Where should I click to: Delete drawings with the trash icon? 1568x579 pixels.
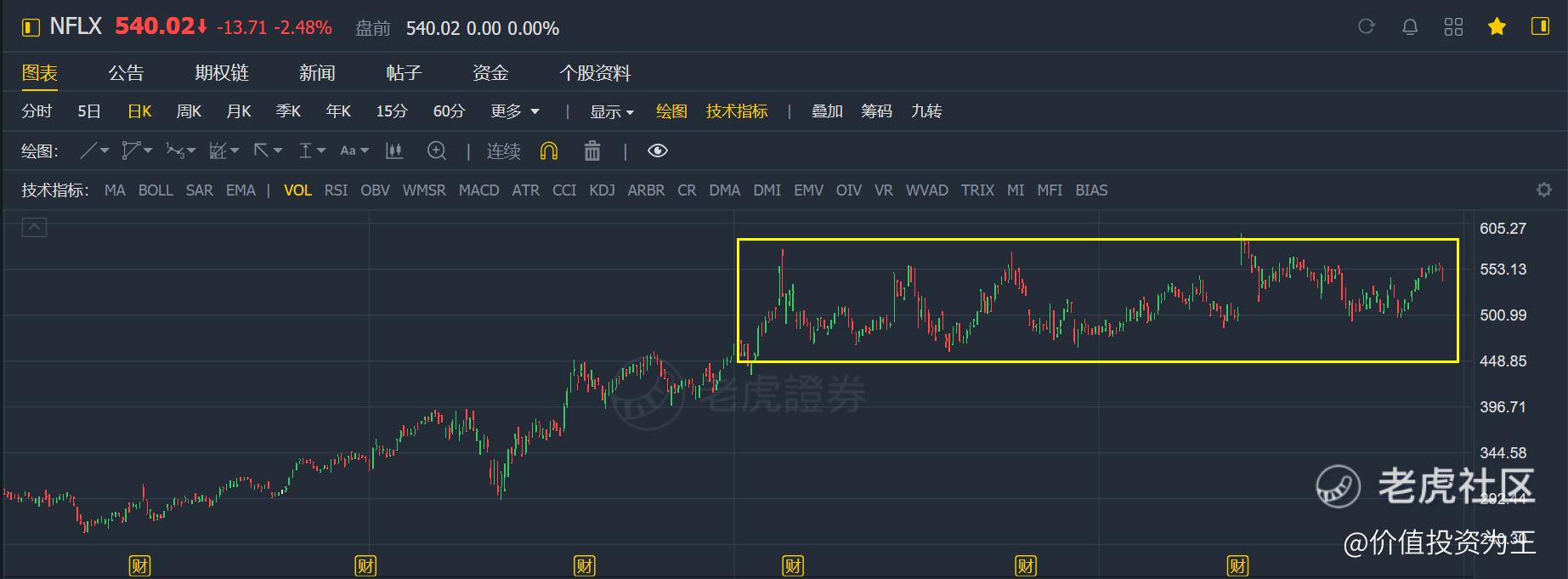coord(592,151)
